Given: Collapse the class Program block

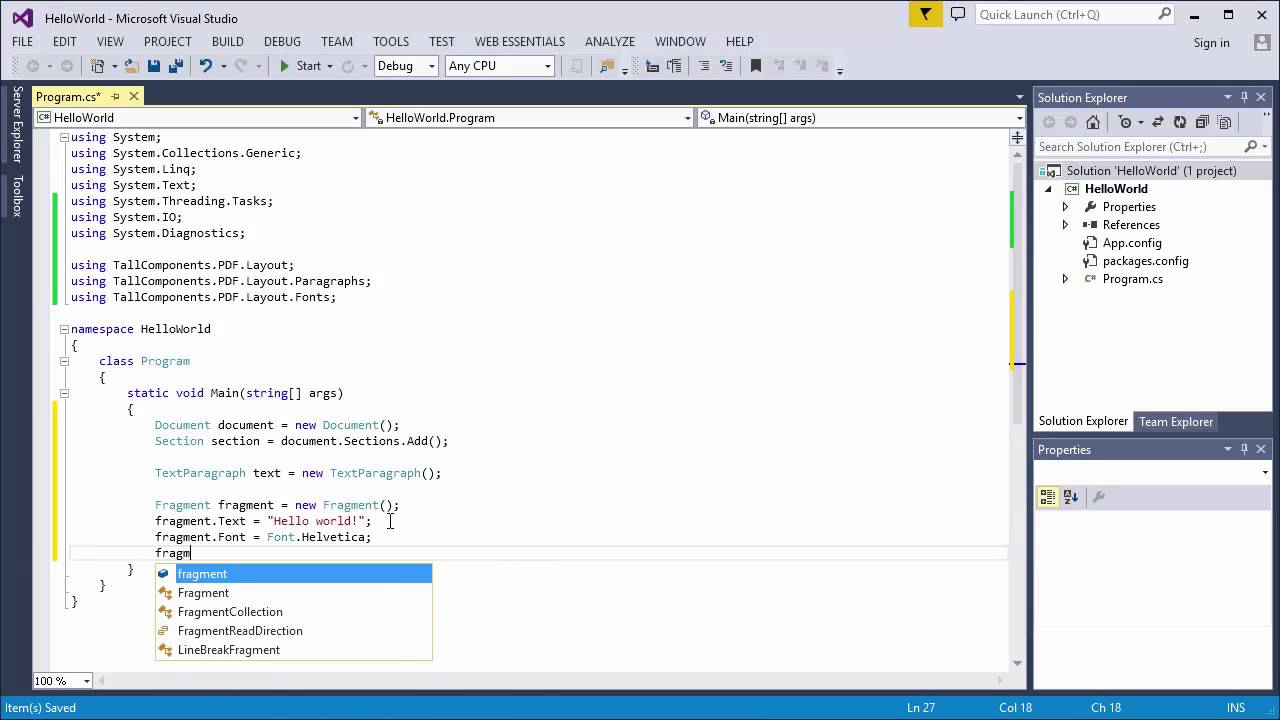Looking at the screenshot, I should click(64, 361).
